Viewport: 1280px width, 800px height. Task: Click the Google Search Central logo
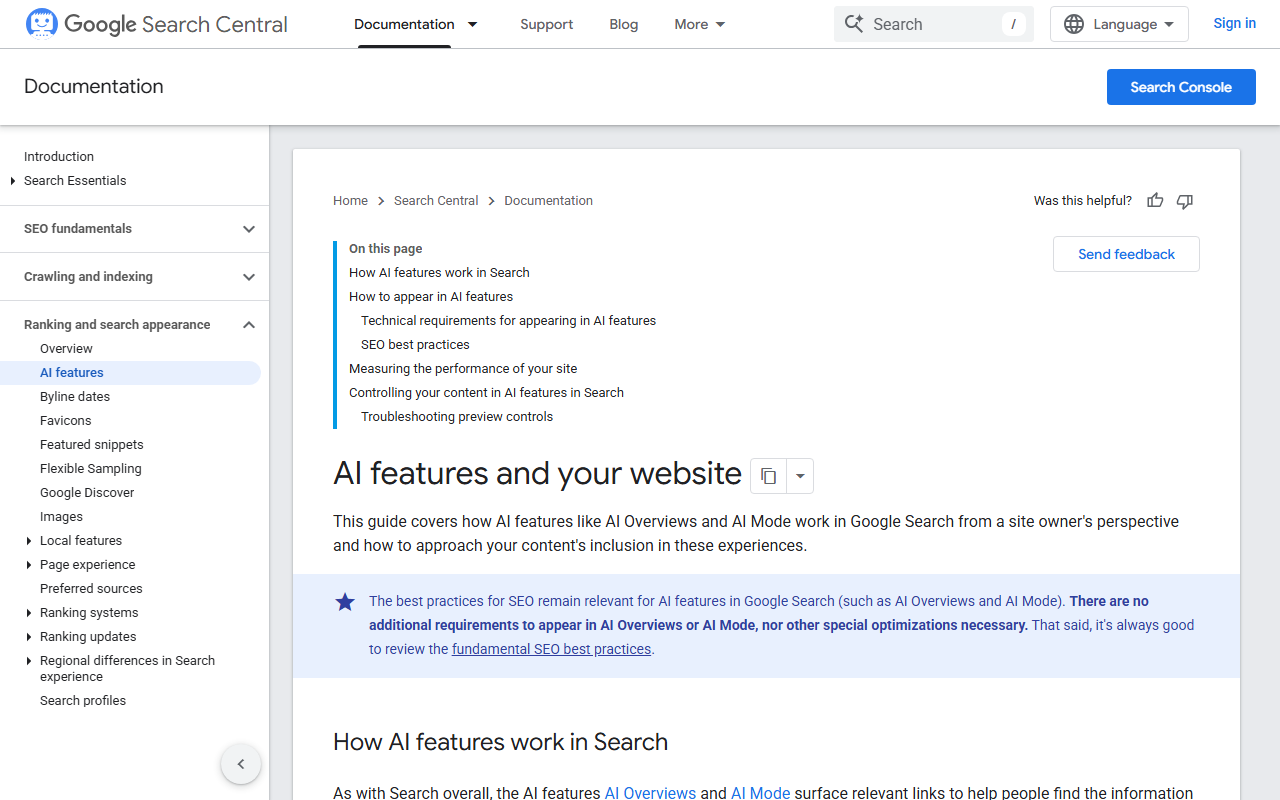(156, 24)
